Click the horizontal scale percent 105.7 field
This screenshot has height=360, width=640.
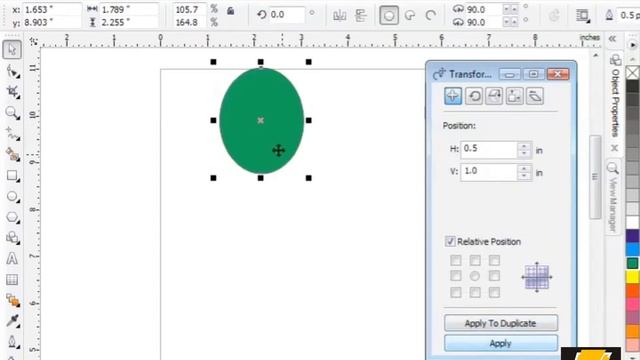[190, 9]
